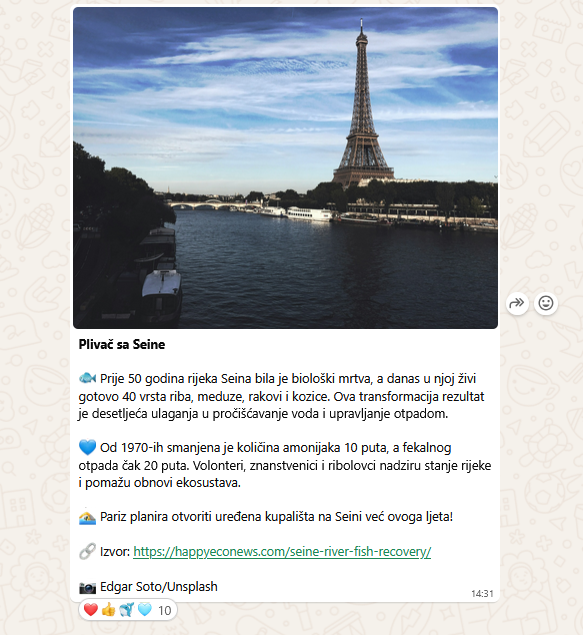Viewport: 583px width, 635px height.
Task: Click the swimmer emoji before 'Pariz planira'
Action: (87, 517)
